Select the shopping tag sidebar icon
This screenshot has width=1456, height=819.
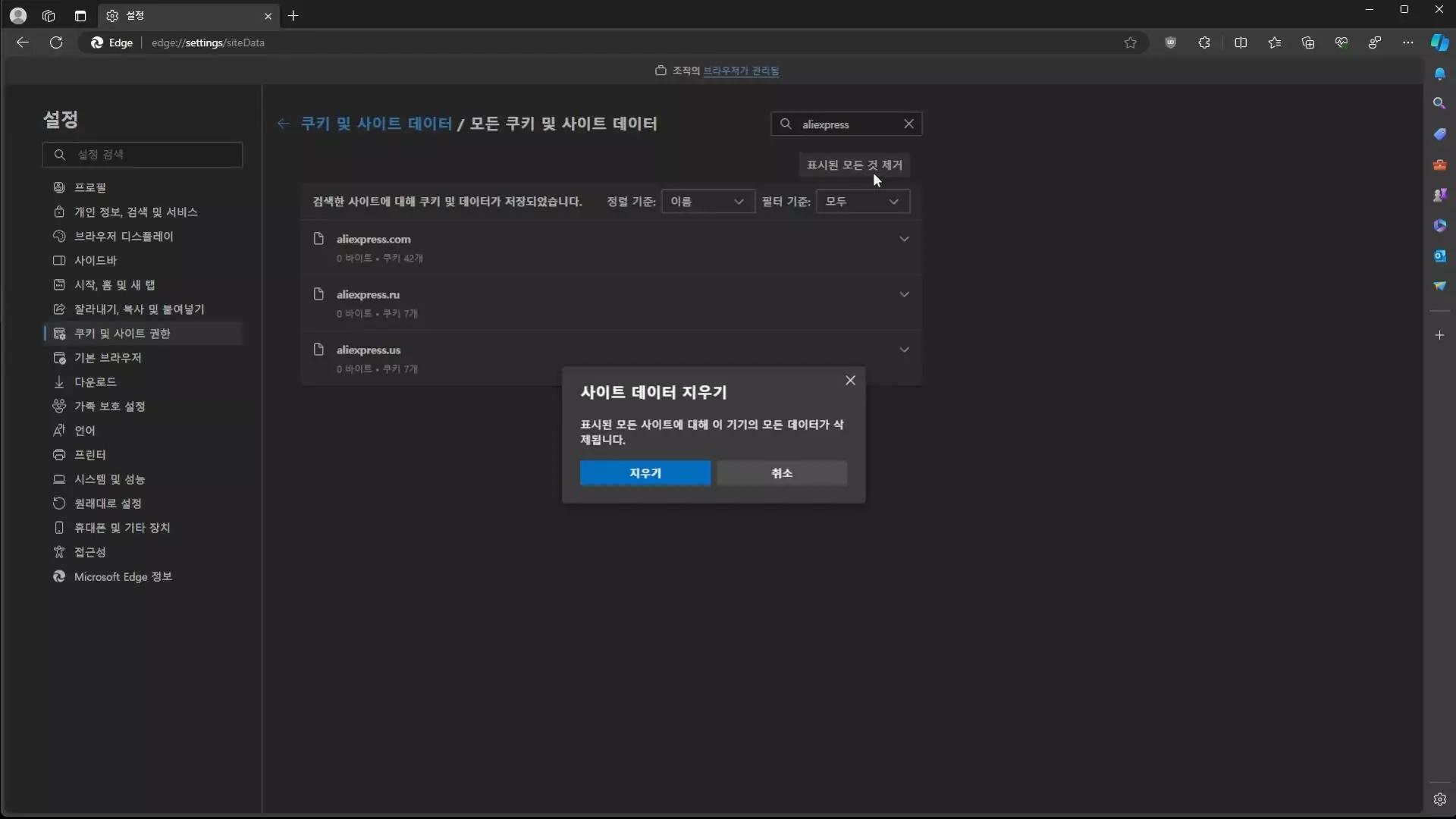click(x=1442, y=134)
